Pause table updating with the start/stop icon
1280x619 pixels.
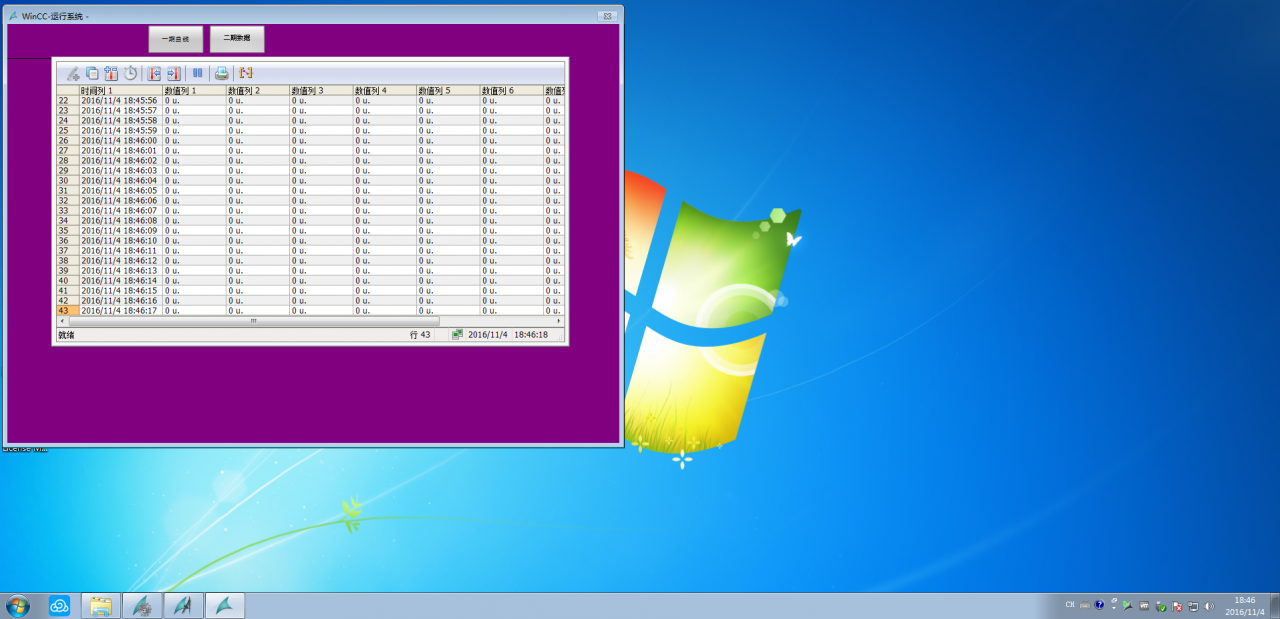(197, 73)
